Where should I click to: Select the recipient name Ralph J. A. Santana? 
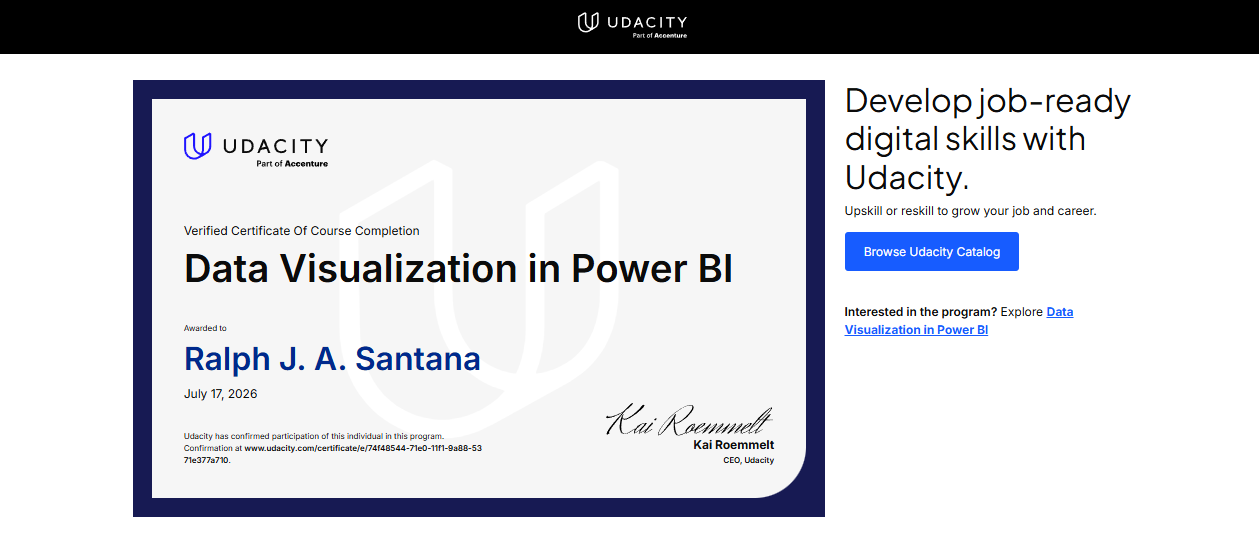332,358
